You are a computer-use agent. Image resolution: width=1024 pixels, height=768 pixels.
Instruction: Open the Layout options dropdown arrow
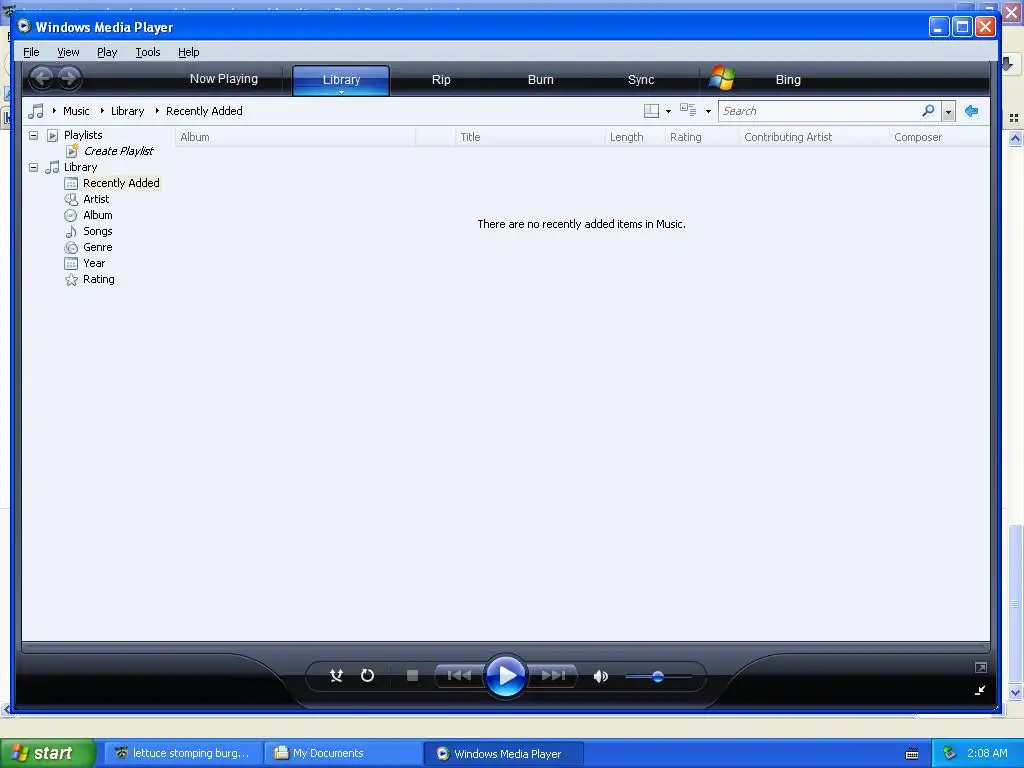click(x=668, y=112)
